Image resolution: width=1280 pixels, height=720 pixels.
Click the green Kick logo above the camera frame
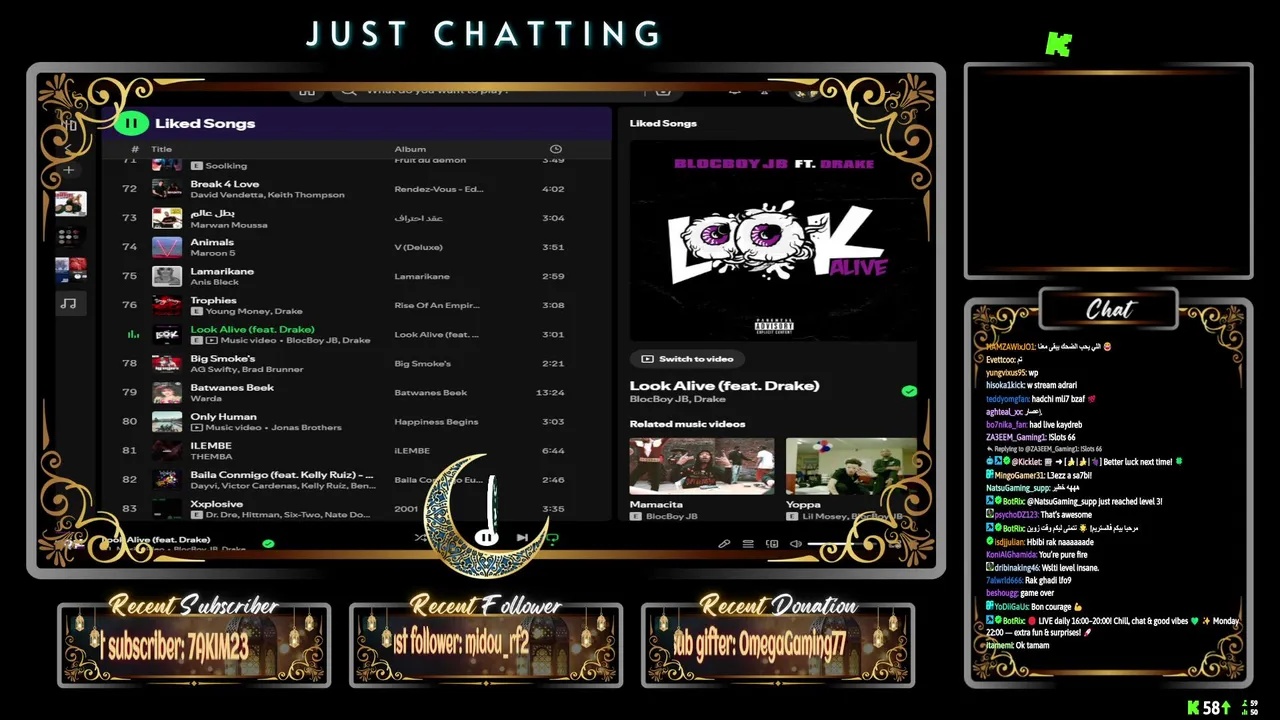1059,43
